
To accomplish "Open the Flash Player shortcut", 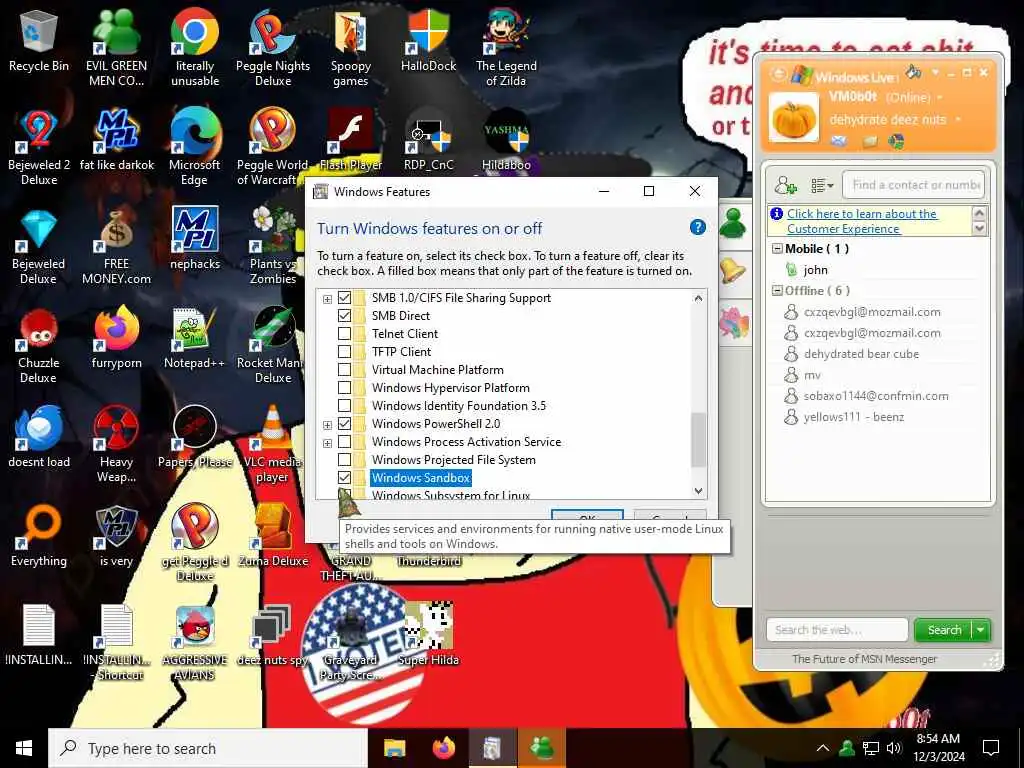I will [351, 139].
